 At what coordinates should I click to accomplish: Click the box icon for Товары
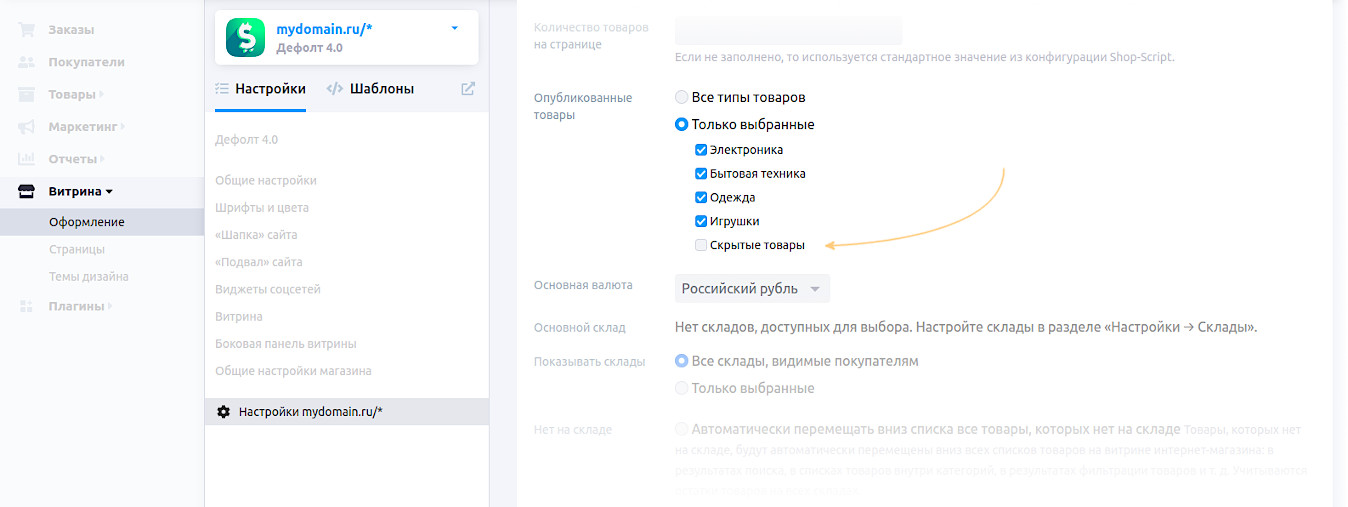coord(27,95)
